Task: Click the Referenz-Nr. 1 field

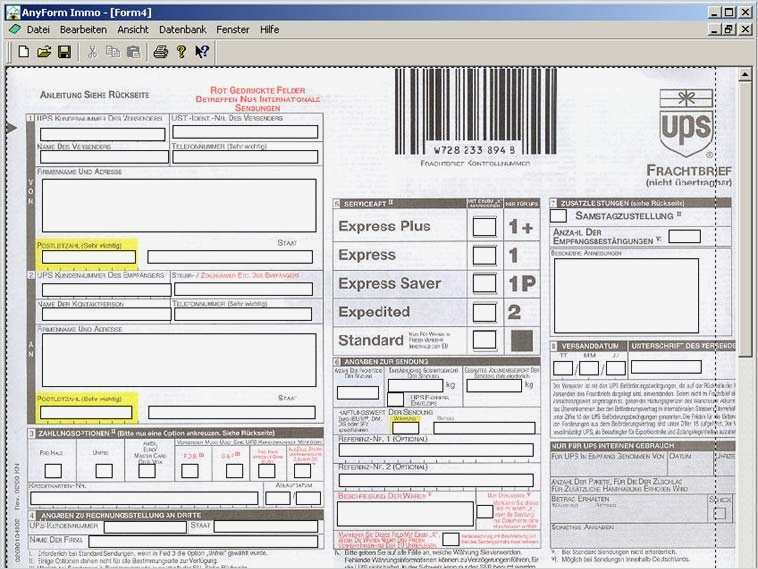Action: (x=436, y=450)
